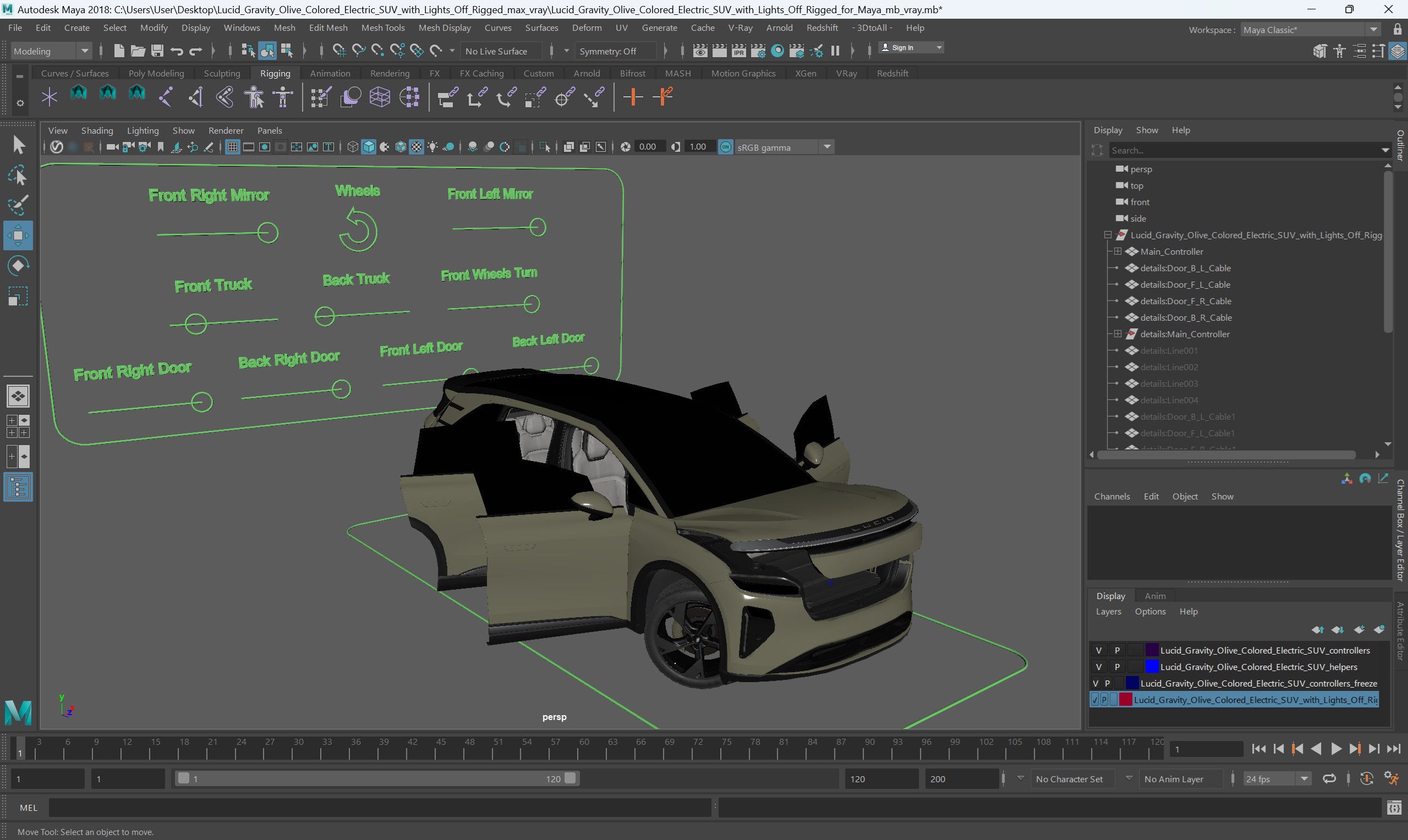
Task: Expand the Main_Controller node in Outliner
Action: [1118, 251]
